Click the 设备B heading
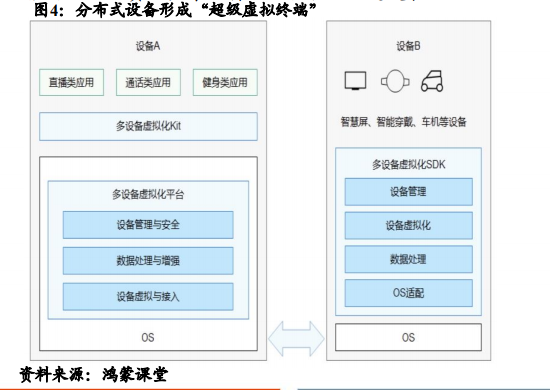Viewport: 550px width, 390px height. tap(409, 46)
